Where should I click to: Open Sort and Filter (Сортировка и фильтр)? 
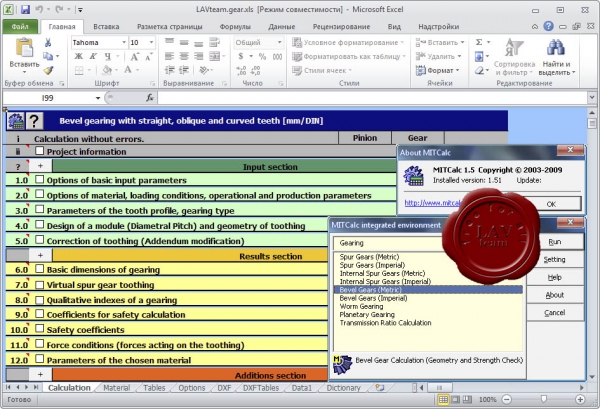tap(514, 56)
